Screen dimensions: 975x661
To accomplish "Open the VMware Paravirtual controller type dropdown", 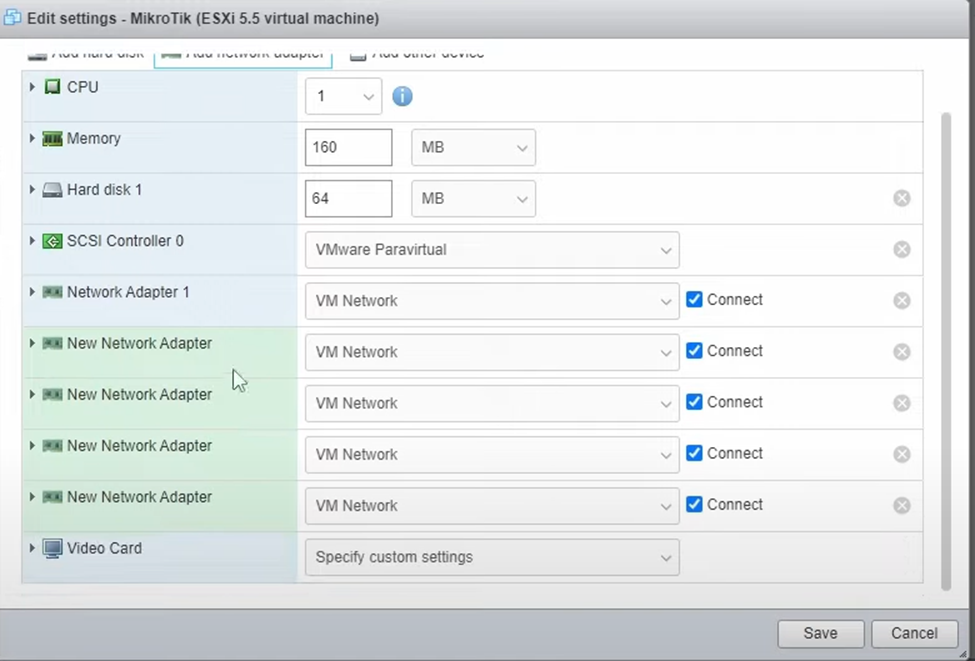I will [x=491, y=250].
